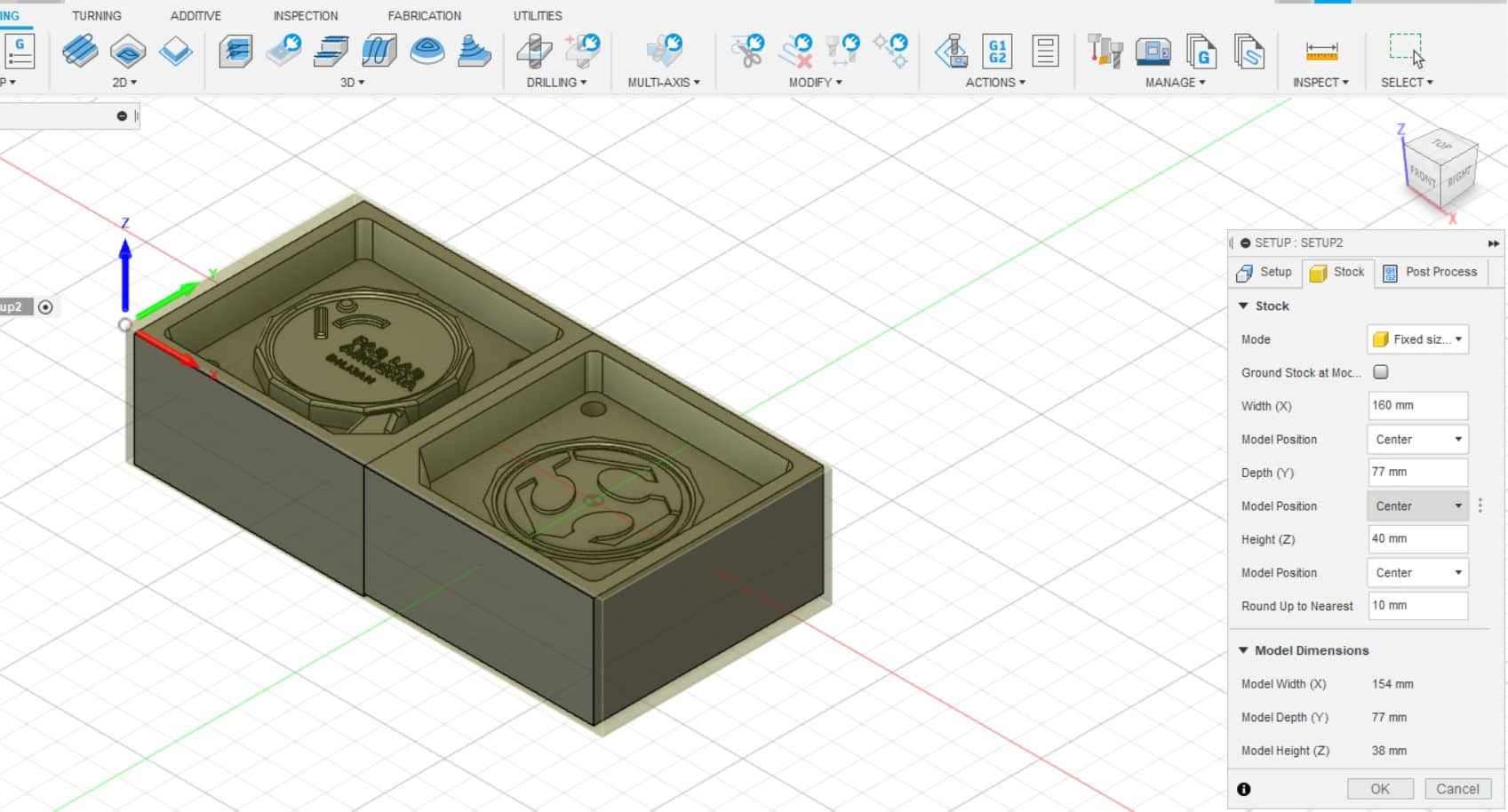Collapse the Model Dimensions section
This screenshot has height=812, width=1508.
[1244, 650]
